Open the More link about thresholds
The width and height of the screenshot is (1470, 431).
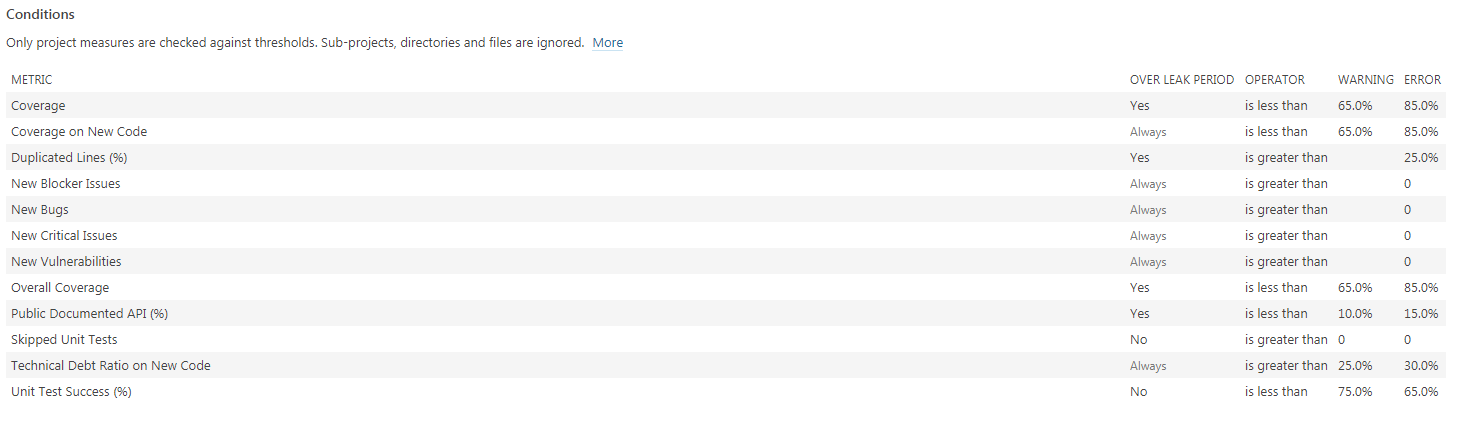(x=607, y=43)
